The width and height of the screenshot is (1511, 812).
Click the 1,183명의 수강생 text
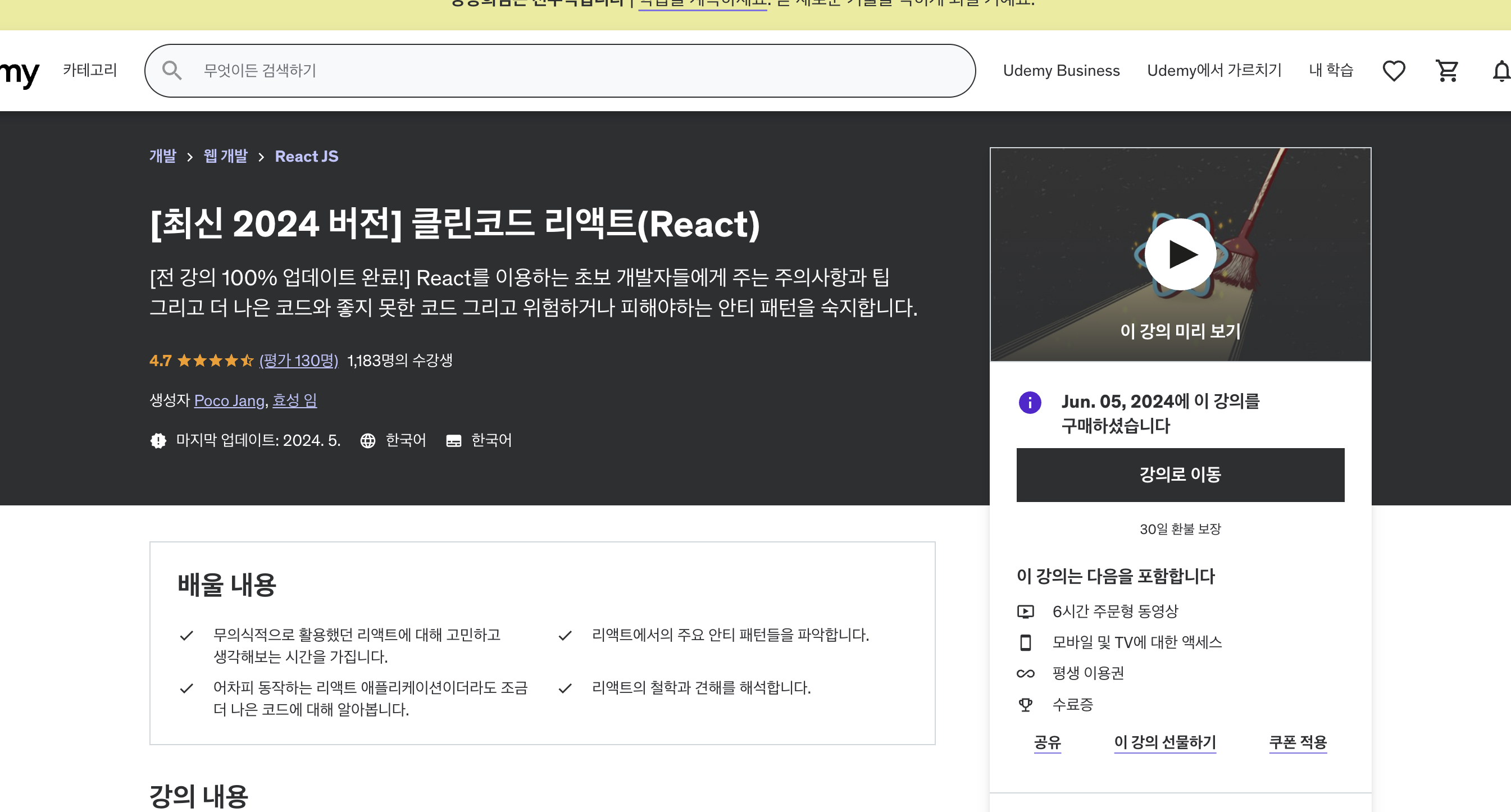tap(400, 361)
